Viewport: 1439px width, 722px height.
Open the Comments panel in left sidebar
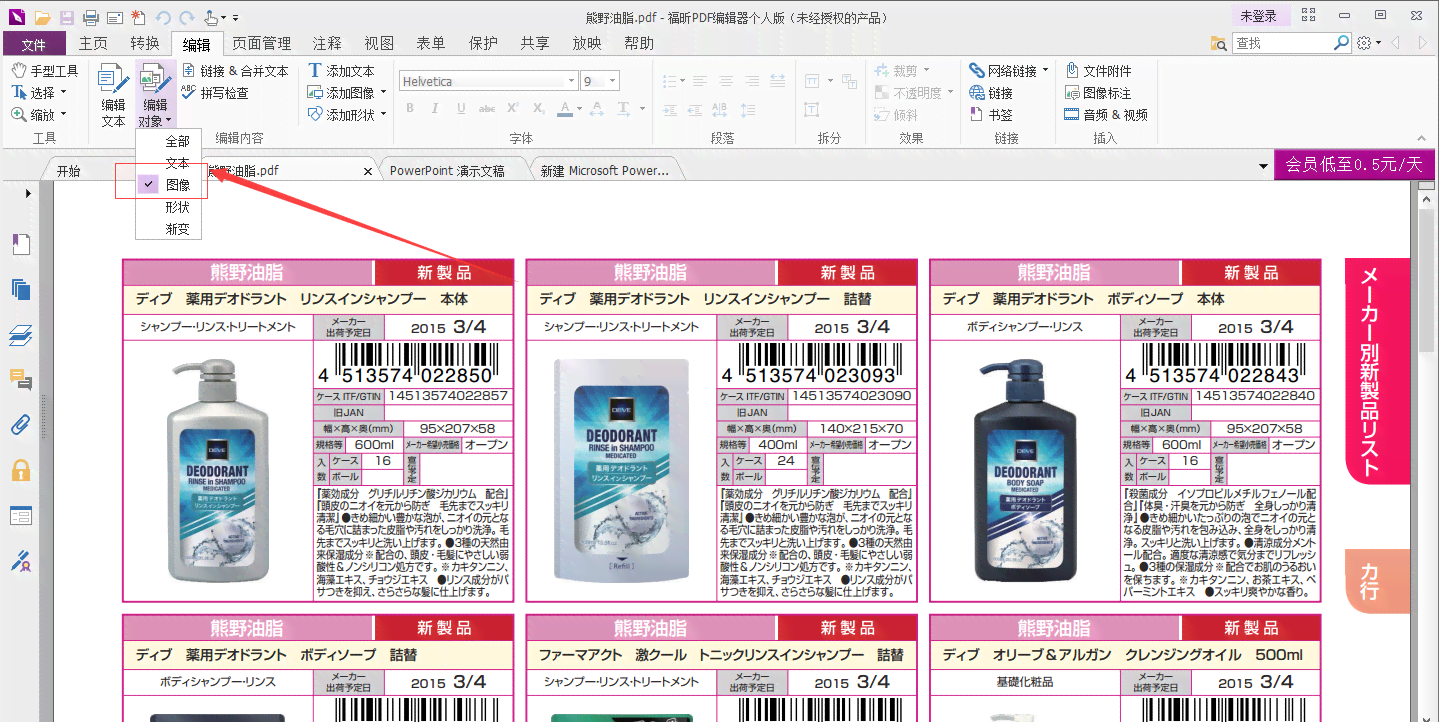(x=21, y=379)
